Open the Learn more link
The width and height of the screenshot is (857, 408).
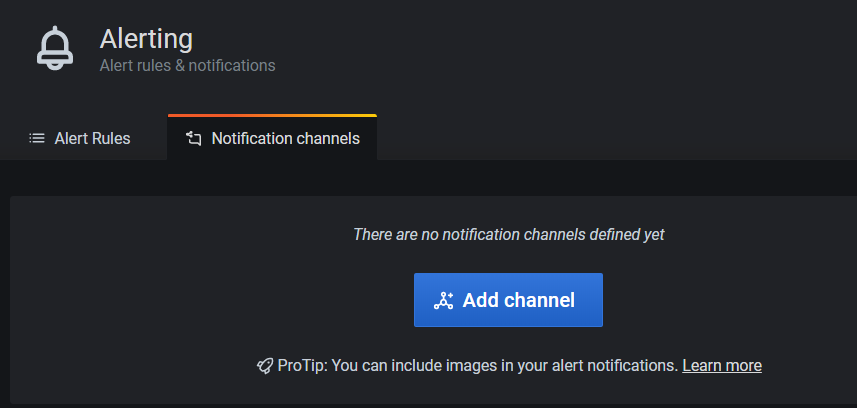coord(722,365)
